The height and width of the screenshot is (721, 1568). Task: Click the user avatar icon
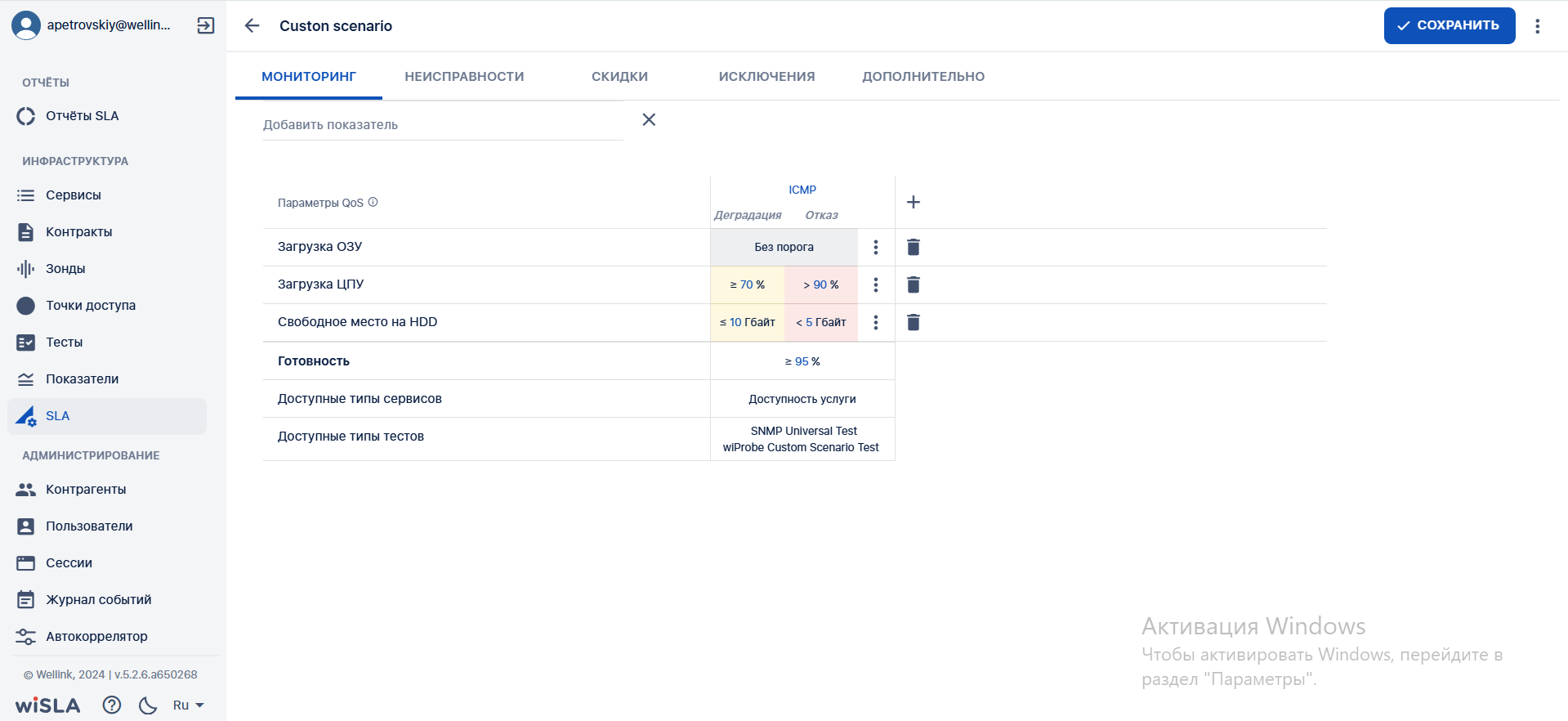pyautogui.click(x=26, y=25)
